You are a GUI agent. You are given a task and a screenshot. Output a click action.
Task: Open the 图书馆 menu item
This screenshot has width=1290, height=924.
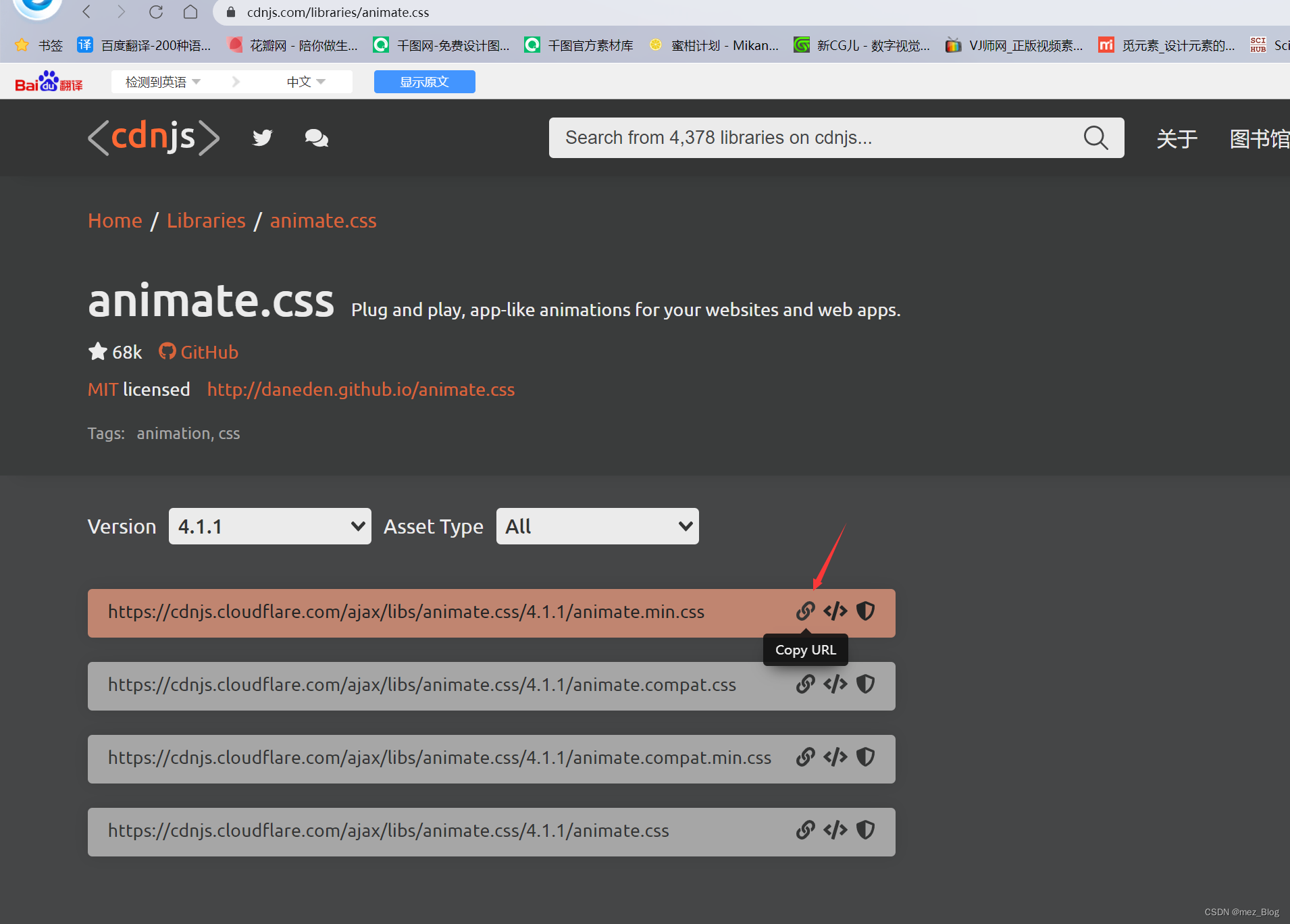point(1260,138)
